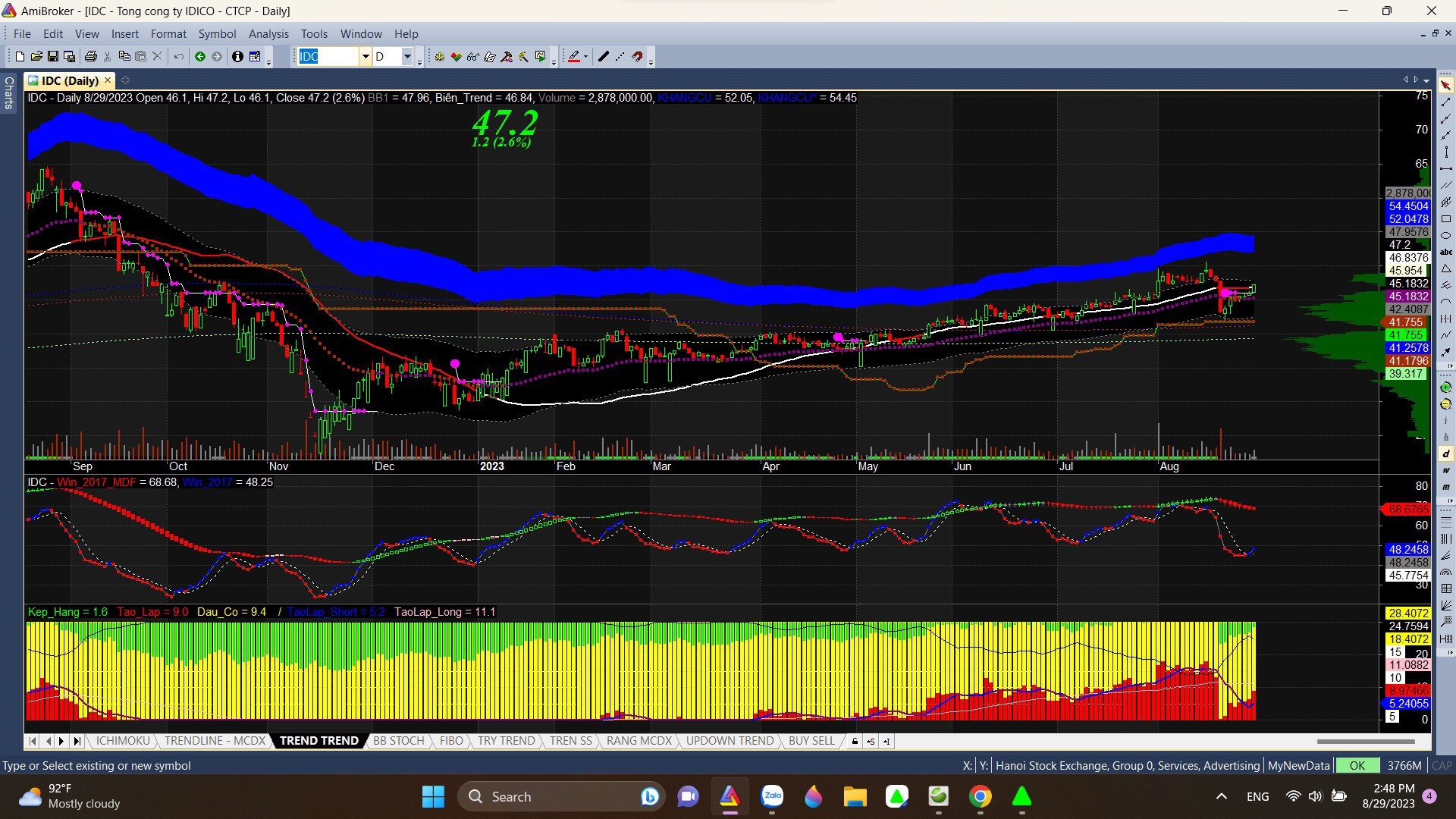Switch to the BB STOCH sheet tab

pyautogui.click(x=398, y=741)
